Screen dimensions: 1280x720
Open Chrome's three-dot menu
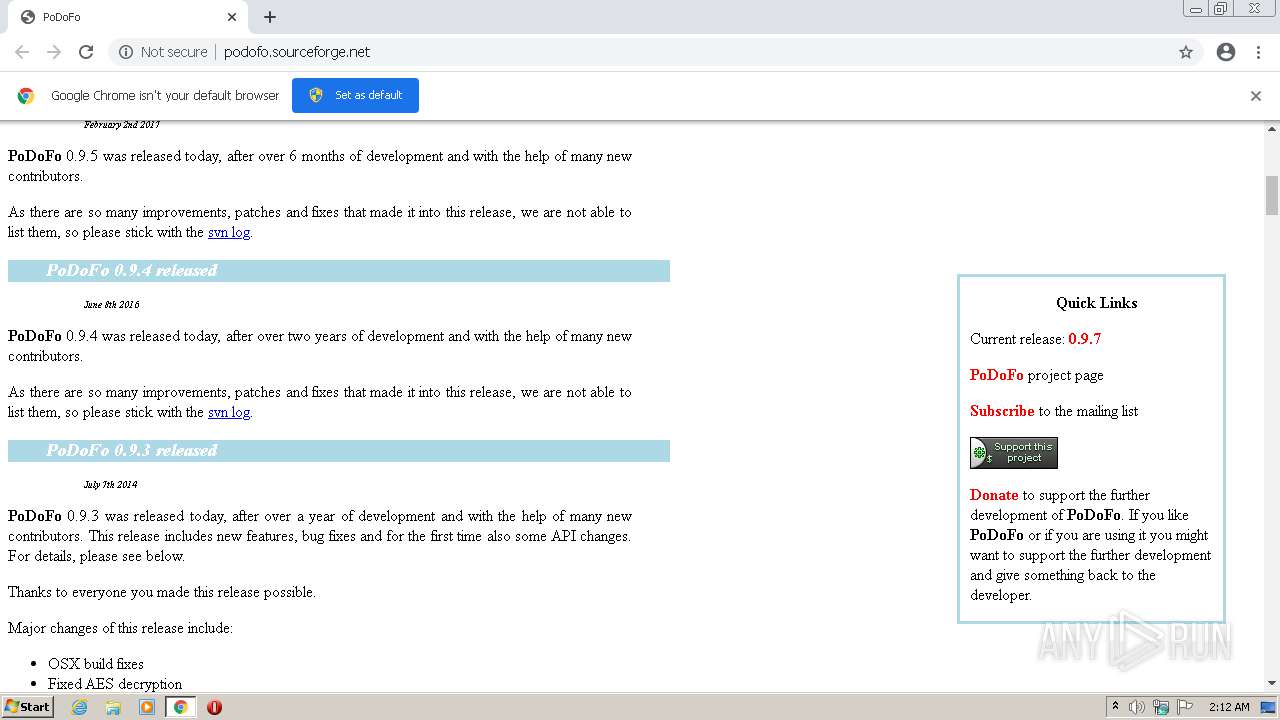point(1258,52)
